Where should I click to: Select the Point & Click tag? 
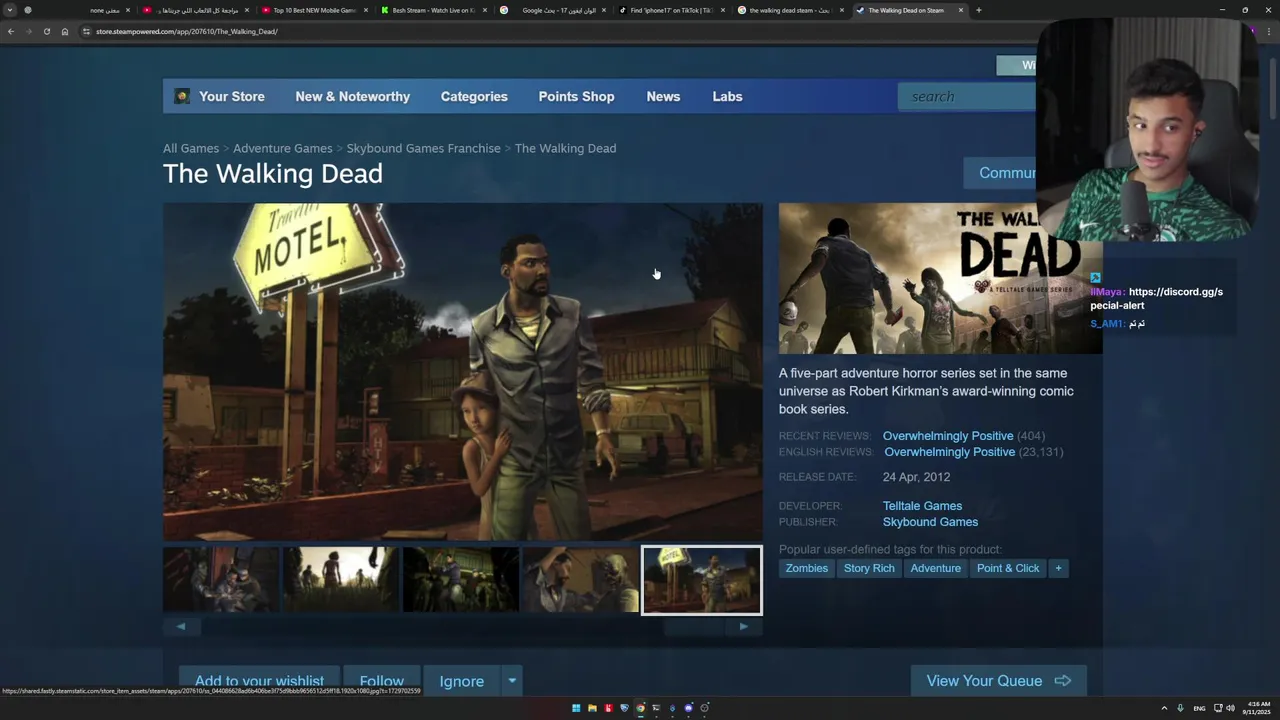tap(1008, 568)
